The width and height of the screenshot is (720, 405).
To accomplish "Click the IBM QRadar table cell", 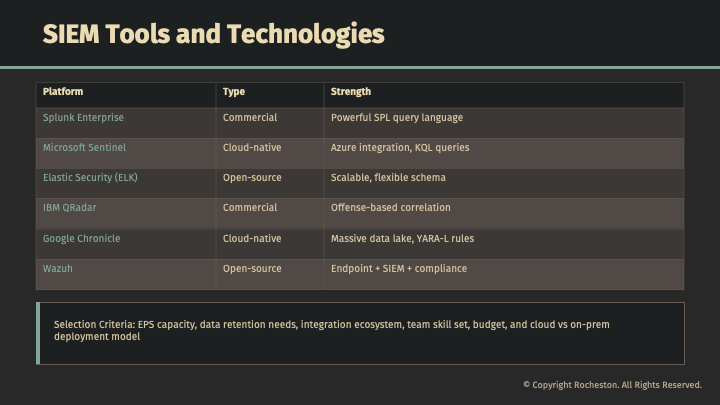I will 69,208.
